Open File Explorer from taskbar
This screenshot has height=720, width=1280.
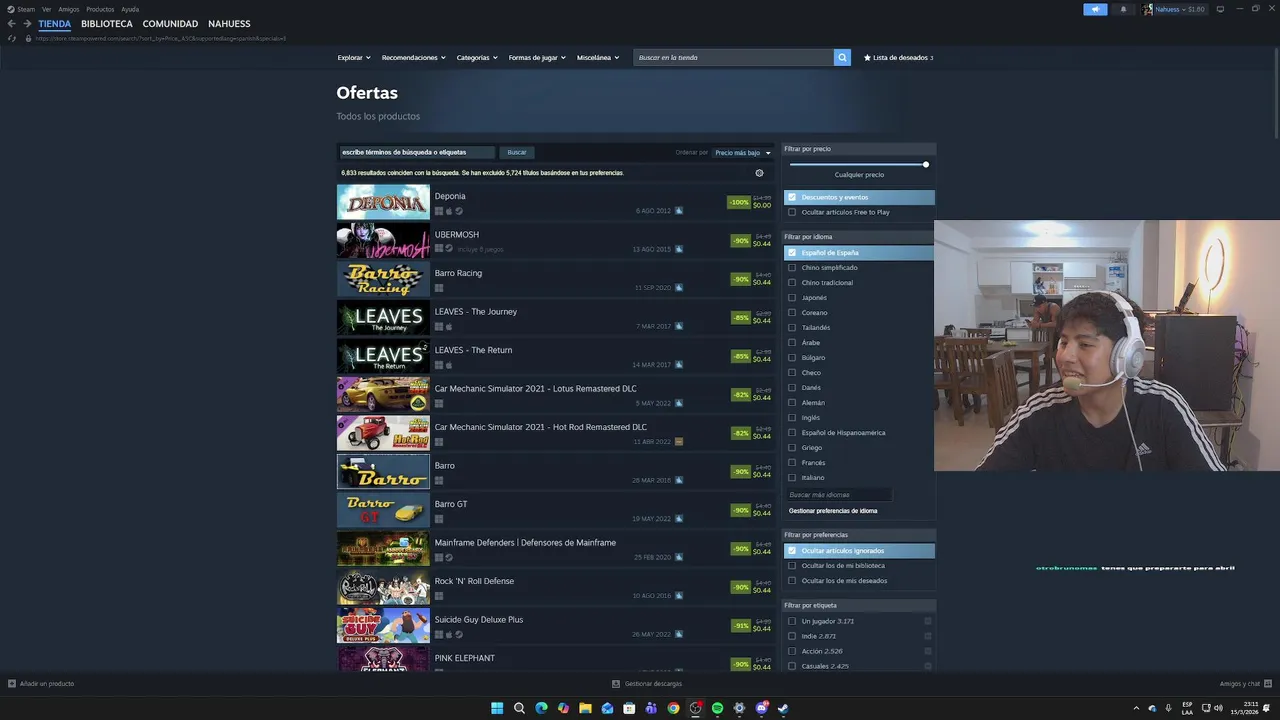585,708
